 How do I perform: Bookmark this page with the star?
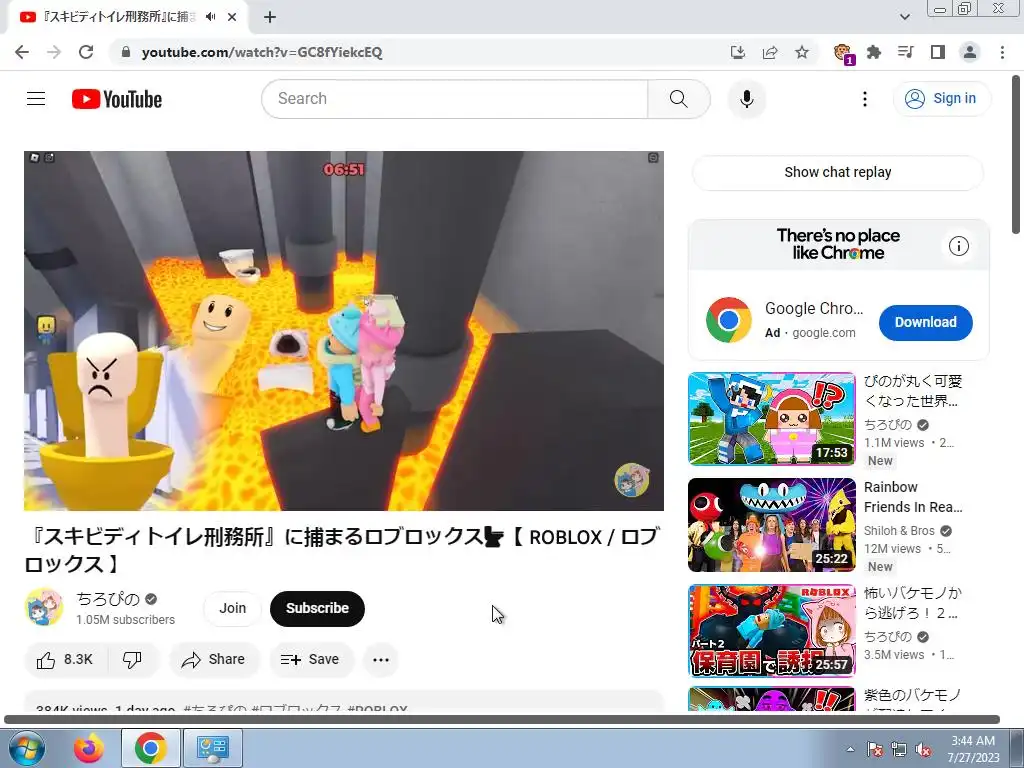[x=802, y=52]
